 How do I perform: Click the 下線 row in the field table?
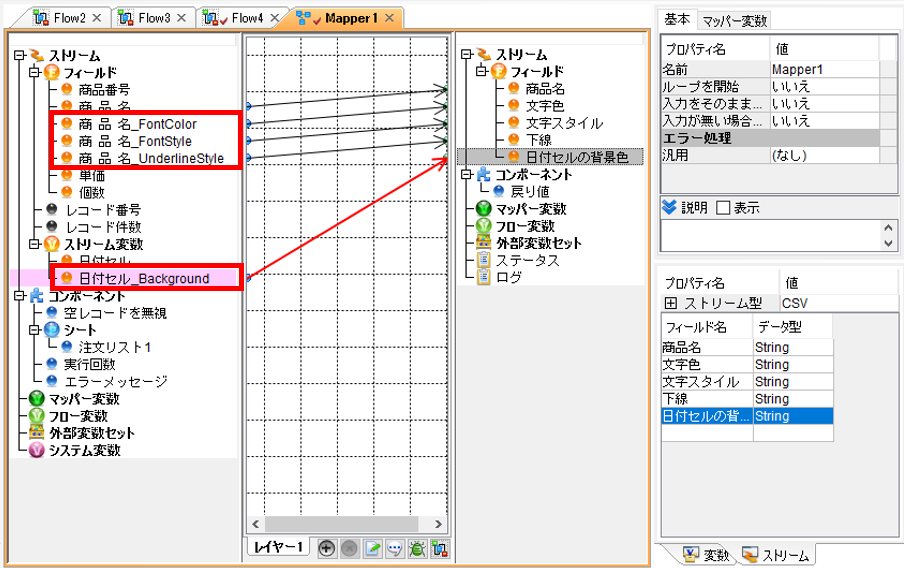747,398
